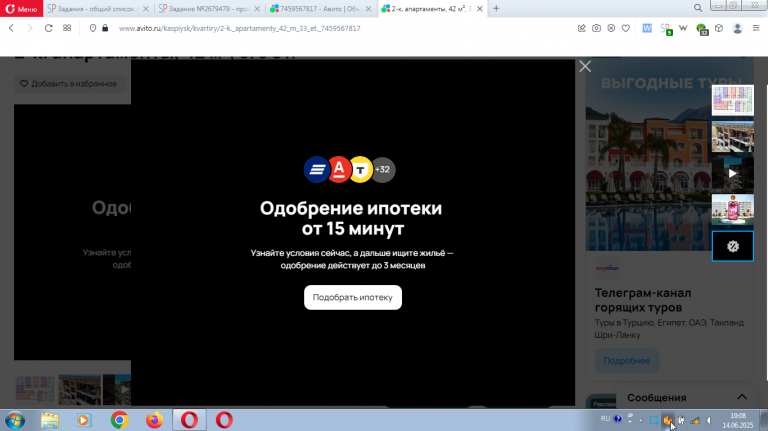The width and height of the screenshot is (768, 431).
Task: Show site security lock info
Action: coord(105,28)
